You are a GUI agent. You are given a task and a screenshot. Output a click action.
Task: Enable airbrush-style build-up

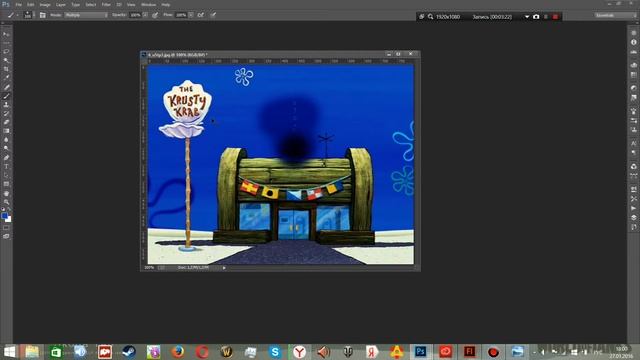(201, 15)
